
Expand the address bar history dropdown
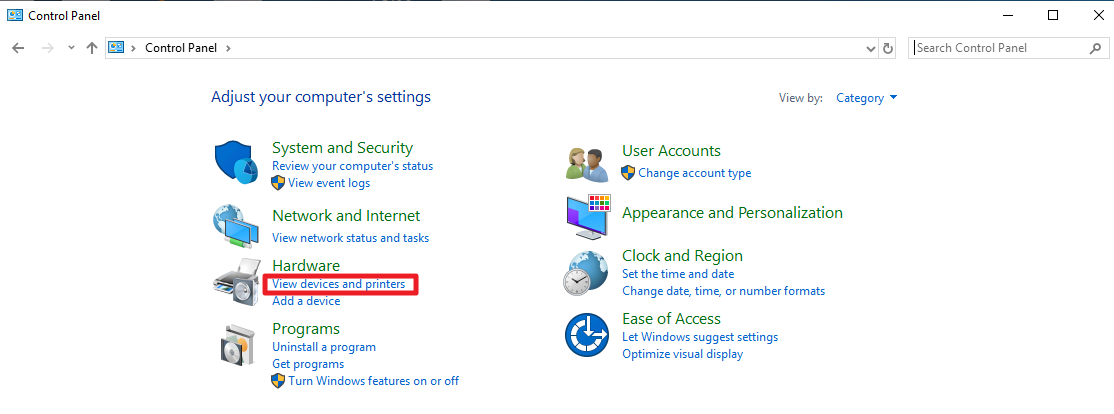pyautogui.click(x=872, y=49)
